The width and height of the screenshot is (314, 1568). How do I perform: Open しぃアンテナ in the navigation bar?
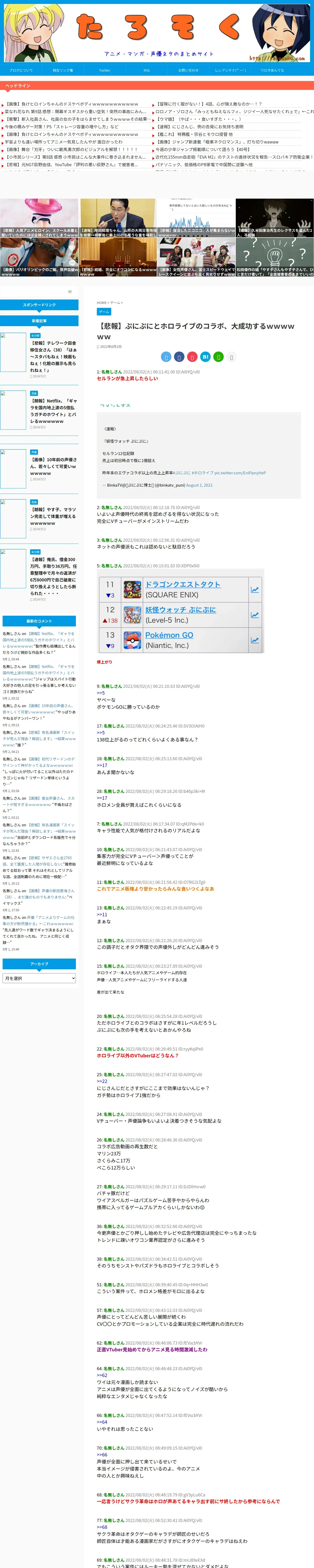point(231,70)
